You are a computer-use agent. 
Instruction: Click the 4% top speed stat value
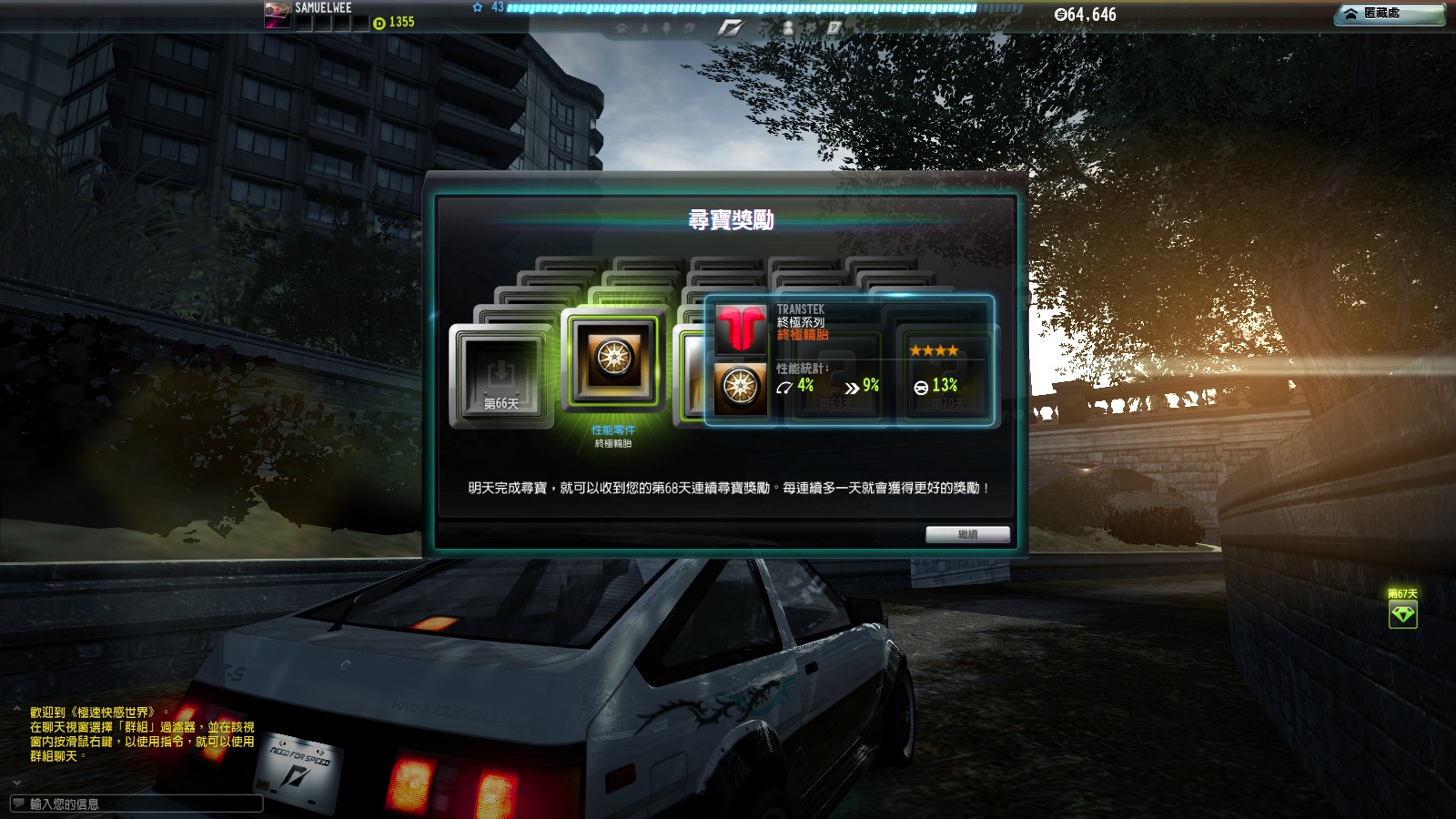(805, 386)
